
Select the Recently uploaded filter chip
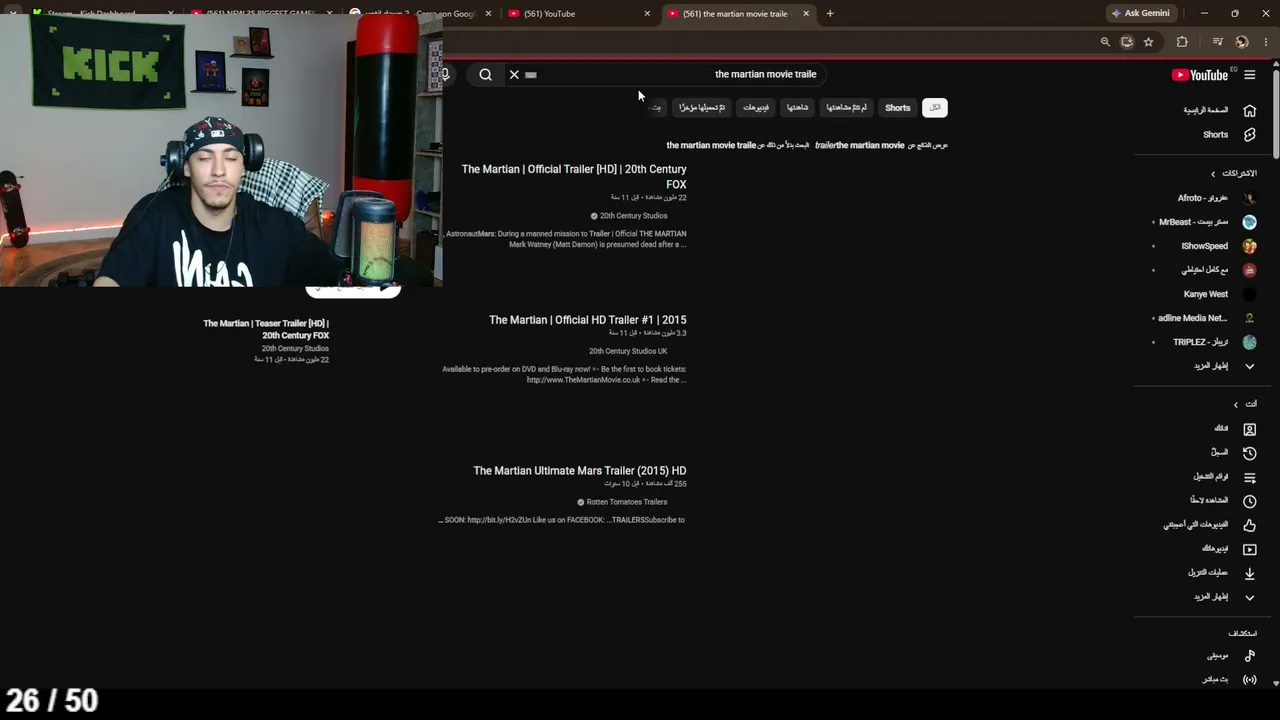(x=702, y=108)
